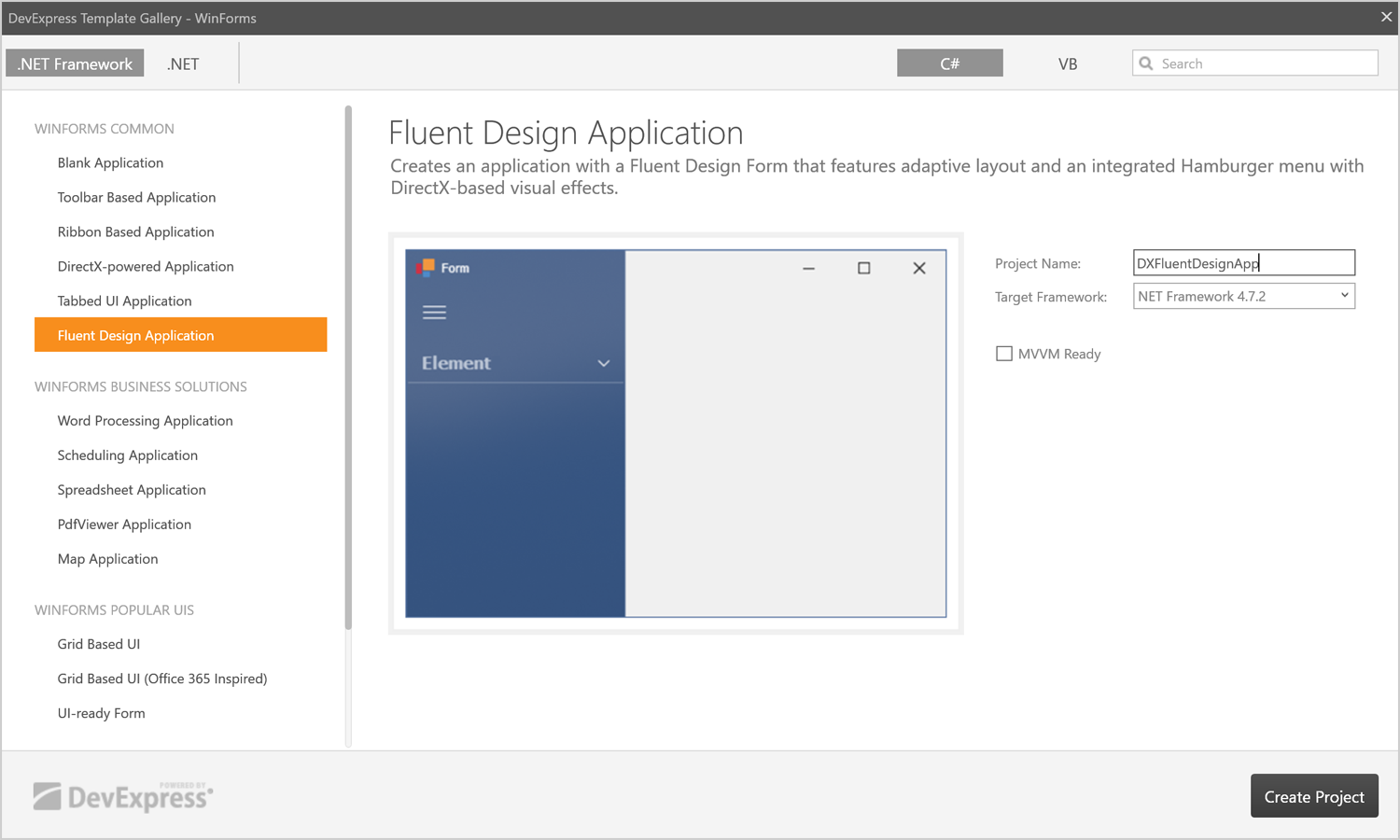Click the Create Project button

click(1313, 796)
